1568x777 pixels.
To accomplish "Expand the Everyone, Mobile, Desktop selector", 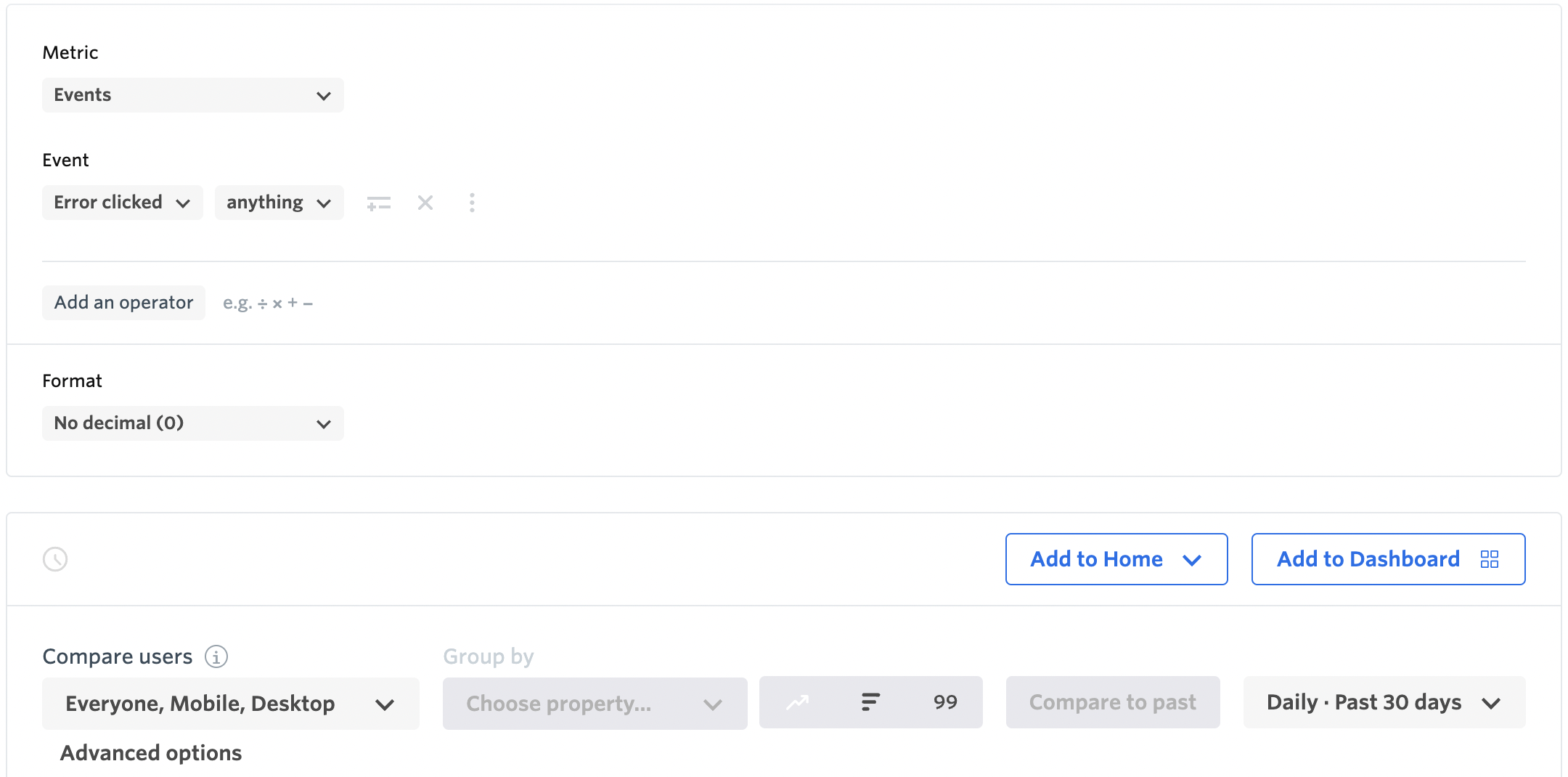I will pos(231,704).
